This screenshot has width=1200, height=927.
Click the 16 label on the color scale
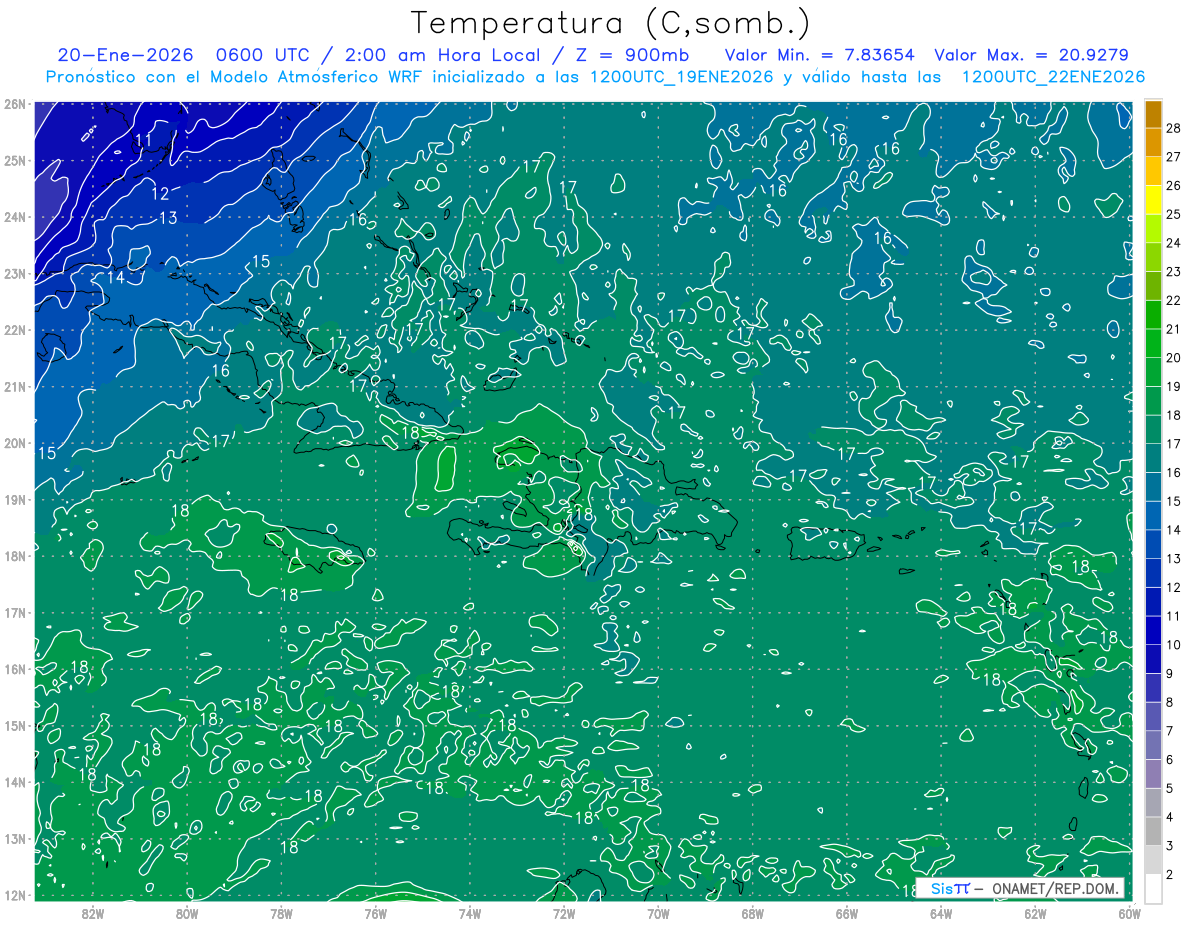click(x=1173, y=472)
